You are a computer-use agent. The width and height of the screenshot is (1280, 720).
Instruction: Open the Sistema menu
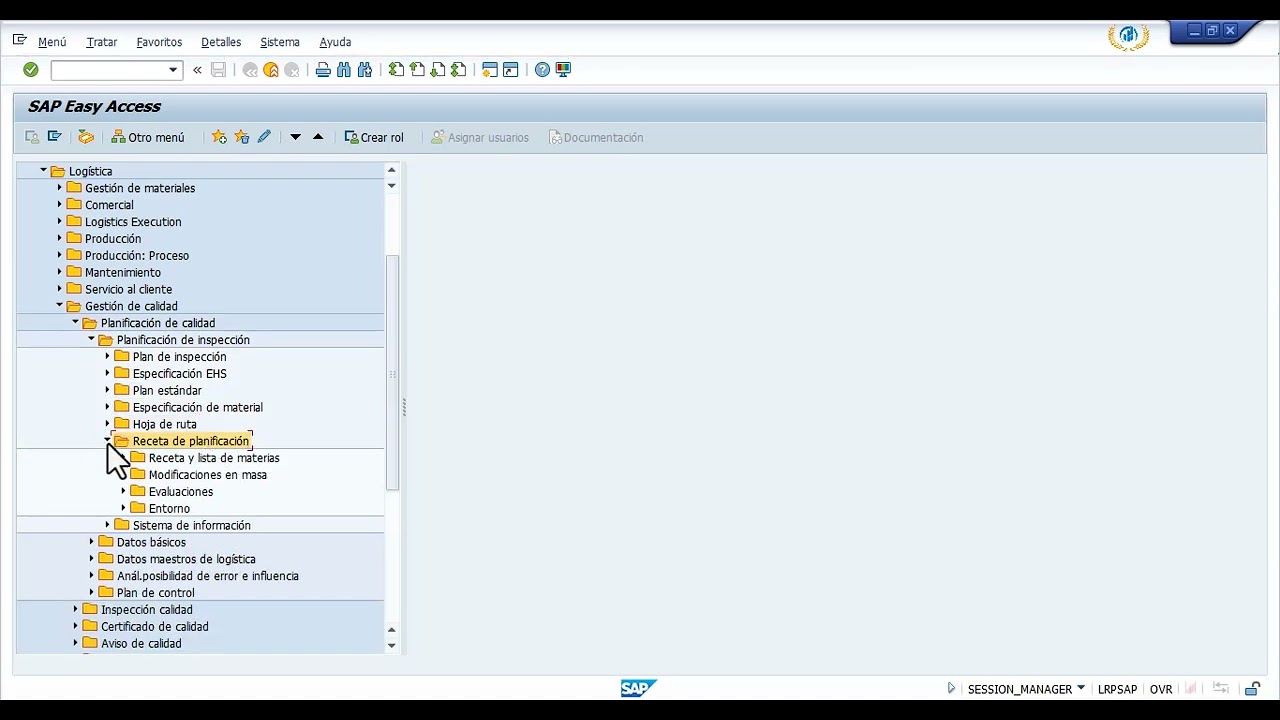coord(280,42)
